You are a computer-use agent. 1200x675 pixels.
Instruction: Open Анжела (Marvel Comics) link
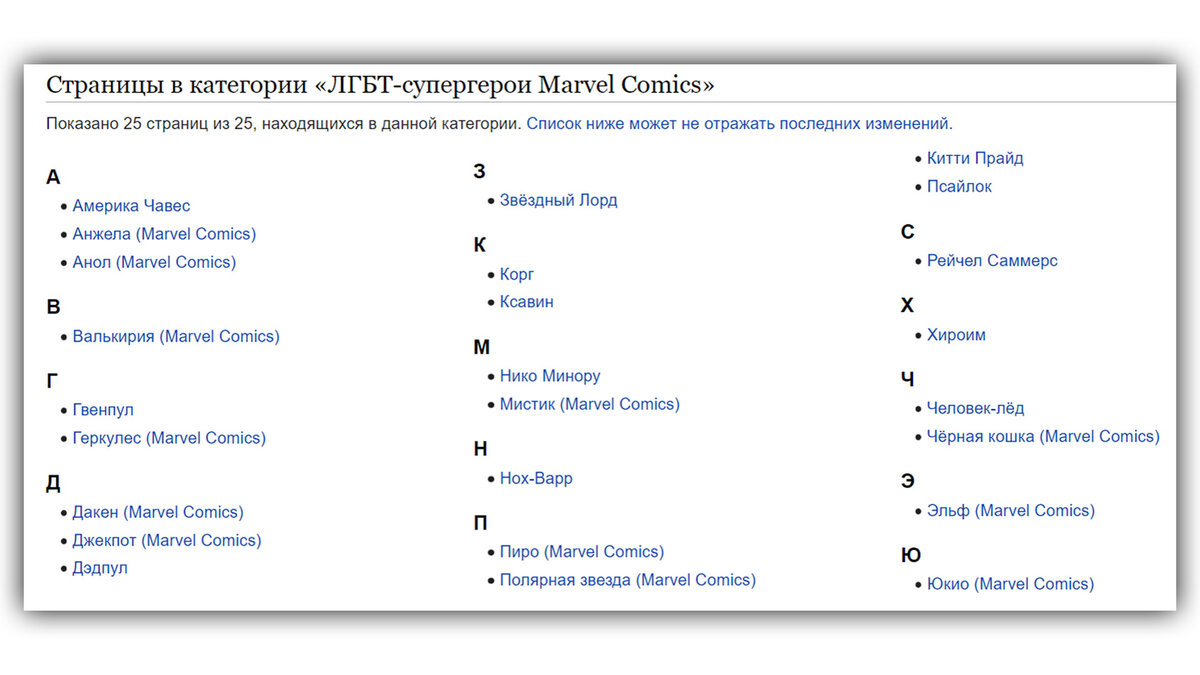(x=164, y=234)
